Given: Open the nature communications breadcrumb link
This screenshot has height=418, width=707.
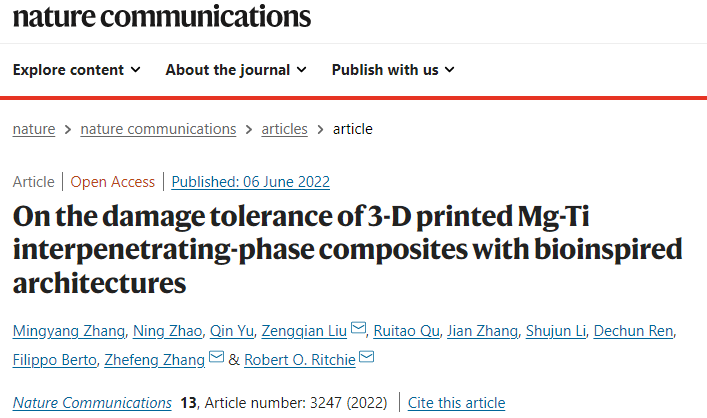Looking at the screenshot, I should [x=158, y=129].
